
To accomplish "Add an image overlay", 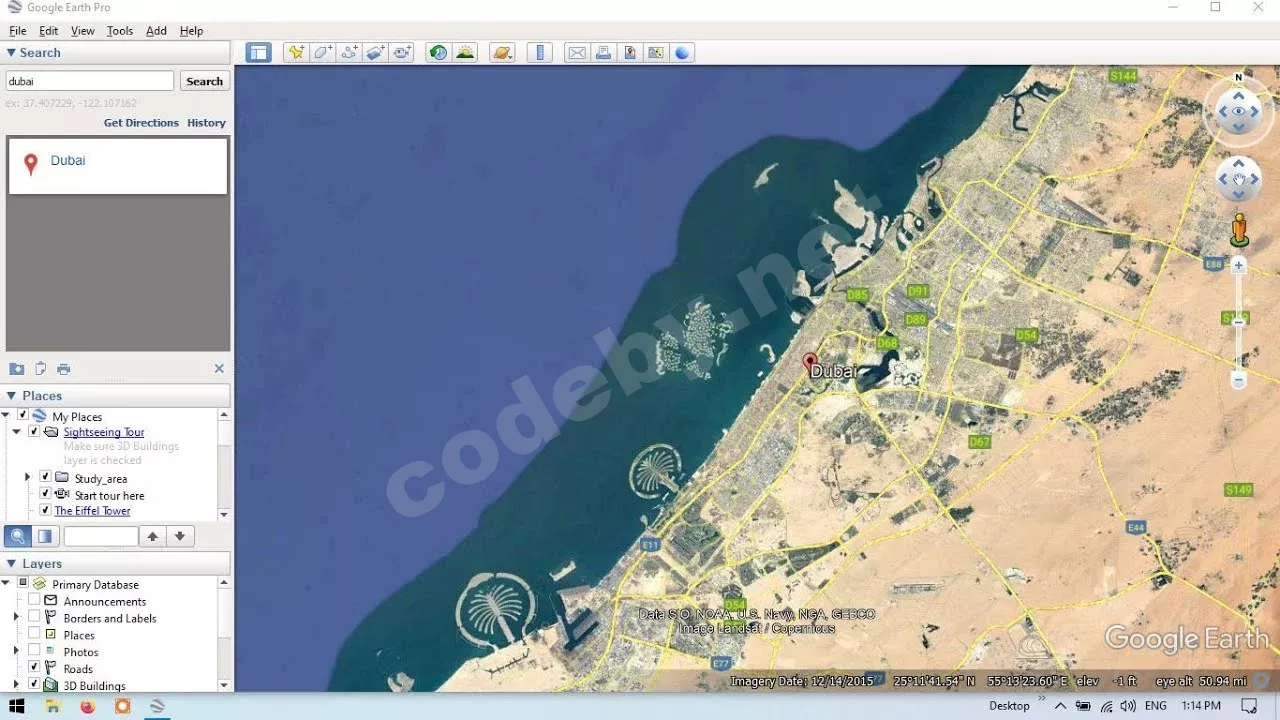I will (376, 53).
